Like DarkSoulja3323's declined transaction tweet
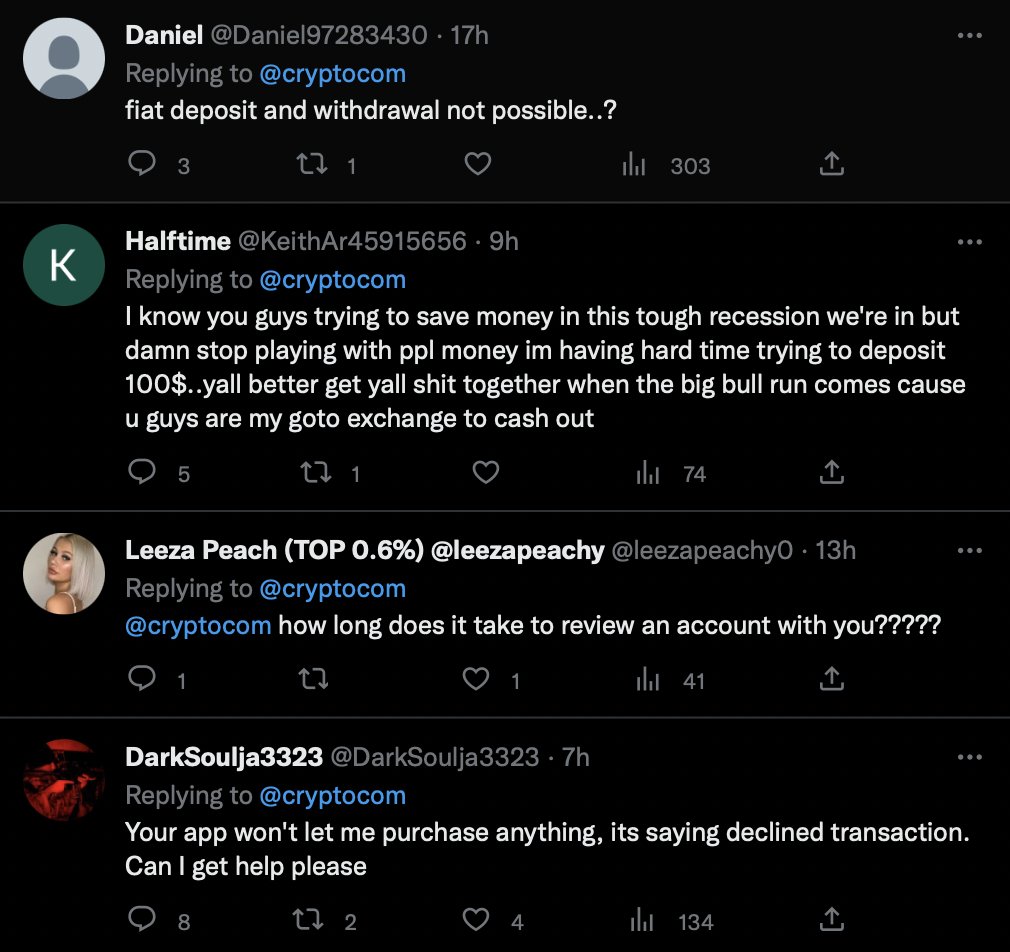Screen dimensions: 1010x952 click(478, 920)
